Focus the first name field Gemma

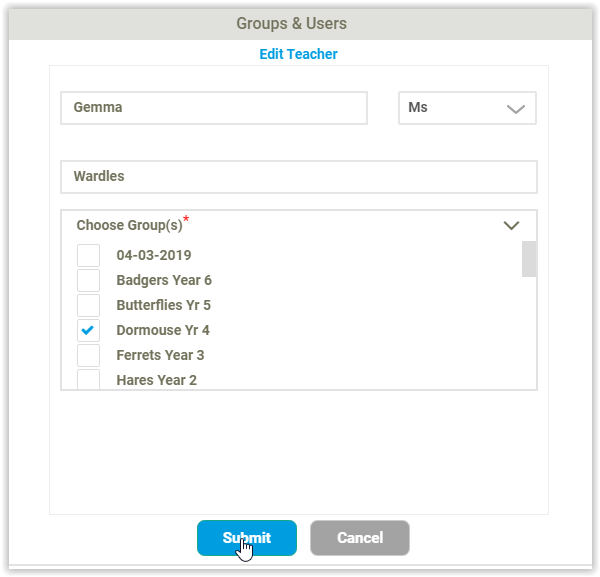(x=214, y=108)
